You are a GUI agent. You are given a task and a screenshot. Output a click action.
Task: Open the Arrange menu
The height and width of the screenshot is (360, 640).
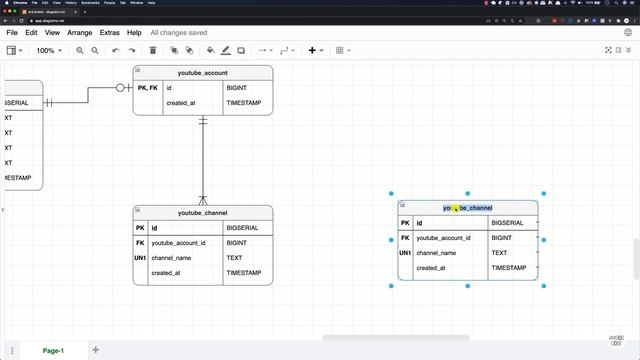[x=80, y=33]
